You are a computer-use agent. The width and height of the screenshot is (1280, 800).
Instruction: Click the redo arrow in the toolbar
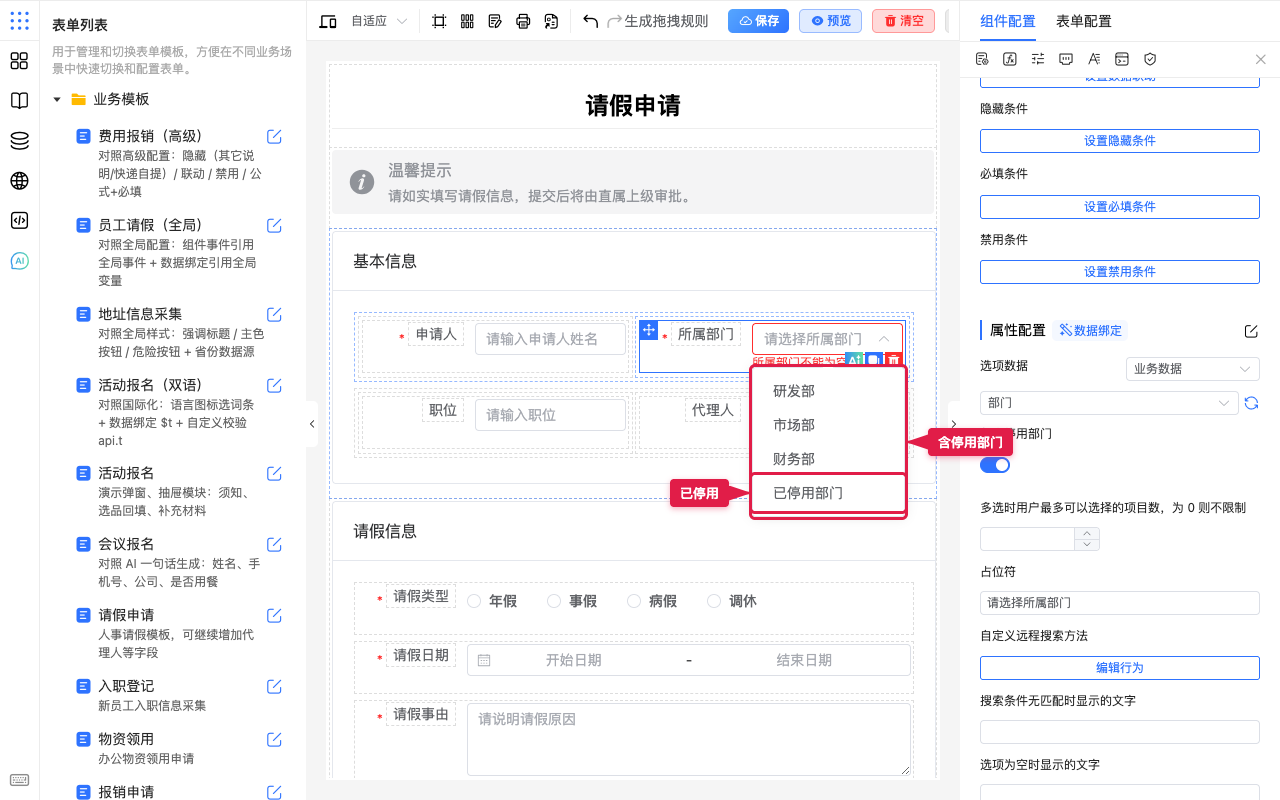(x=614, y=21)
